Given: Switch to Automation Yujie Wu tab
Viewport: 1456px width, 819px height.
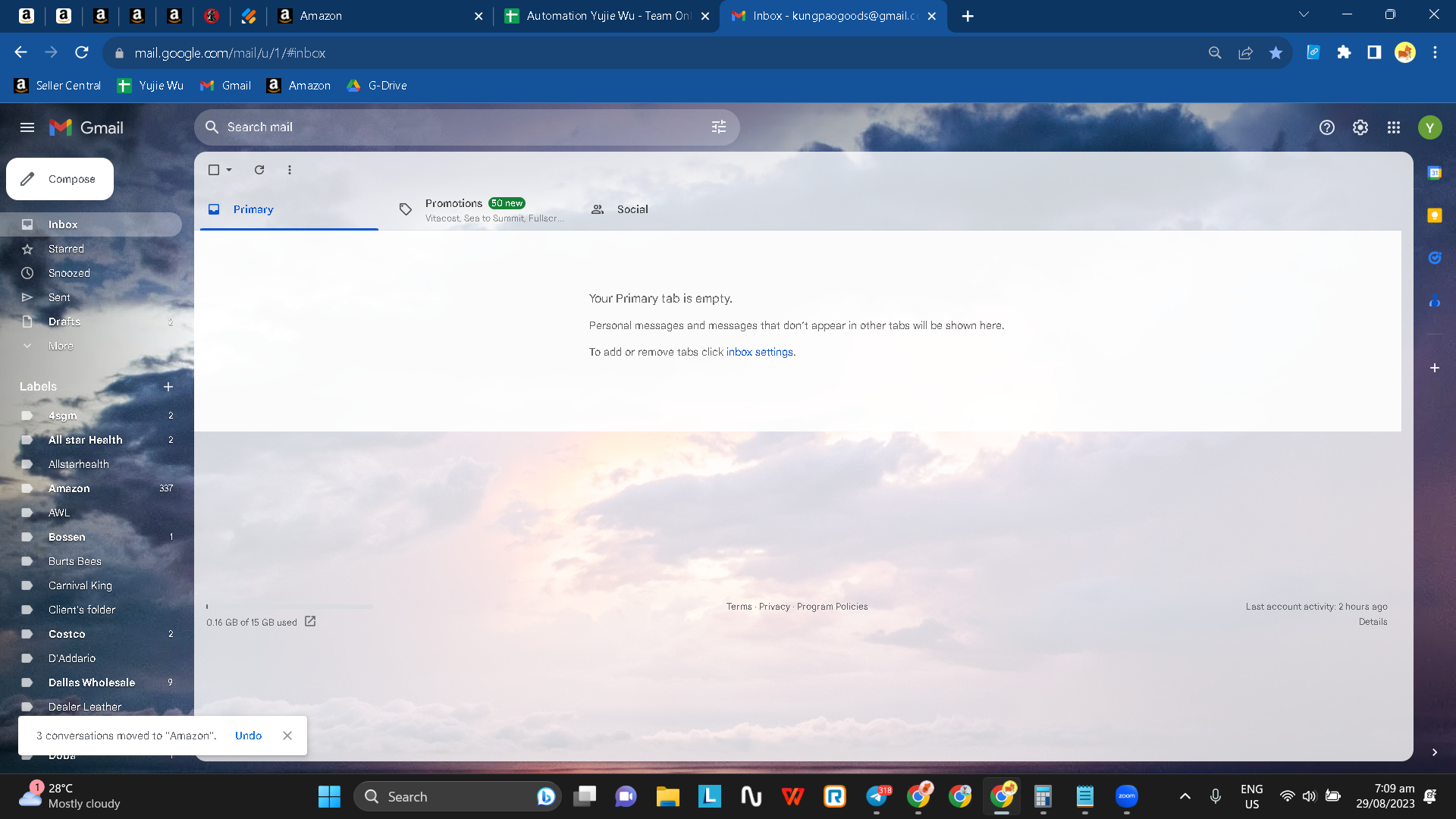Looking at the screenshot, I should pos(607,16).
